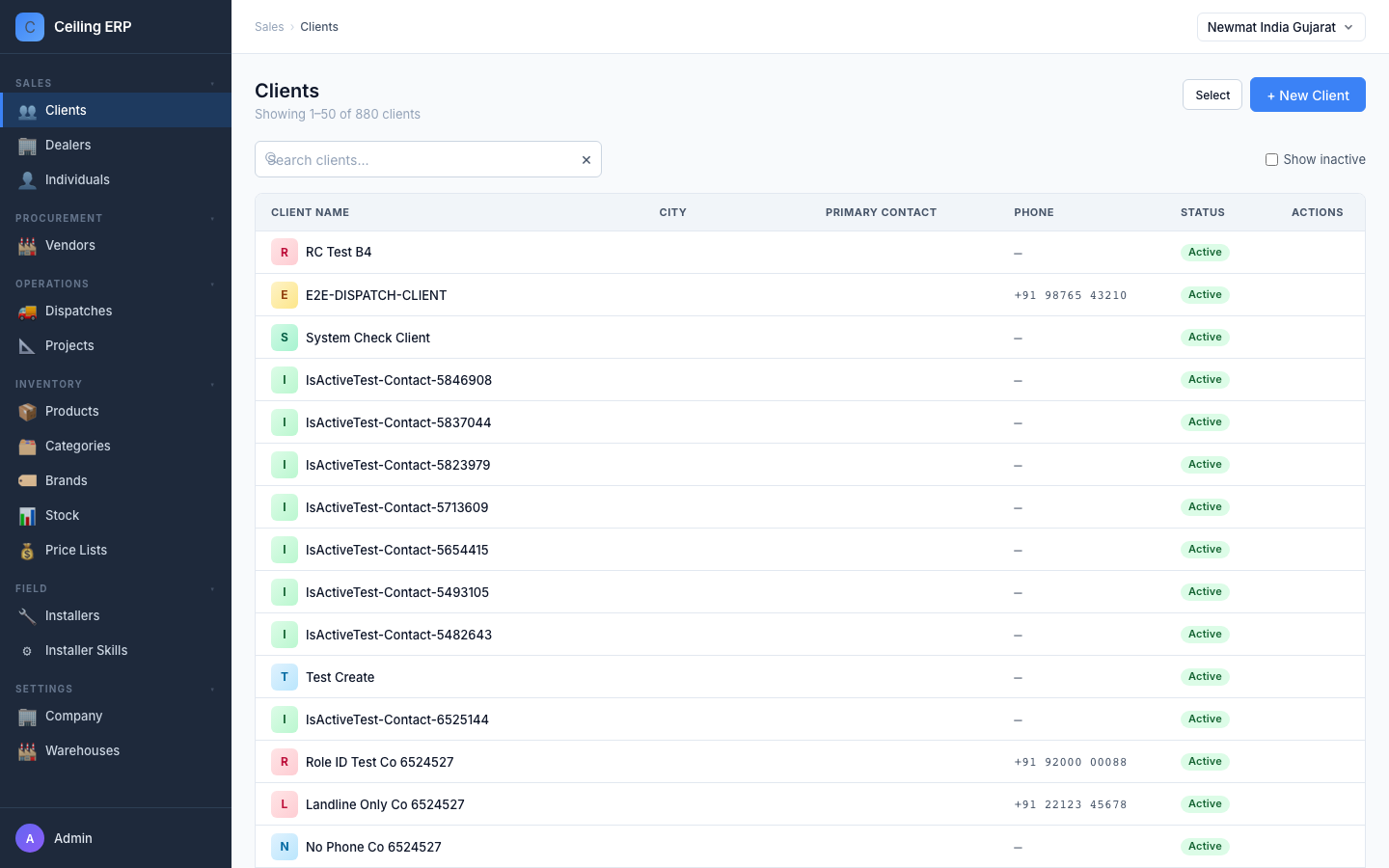Screen dimensions: 1389x868
Task: Sort by CITY column header
Action: pos(673,212)
